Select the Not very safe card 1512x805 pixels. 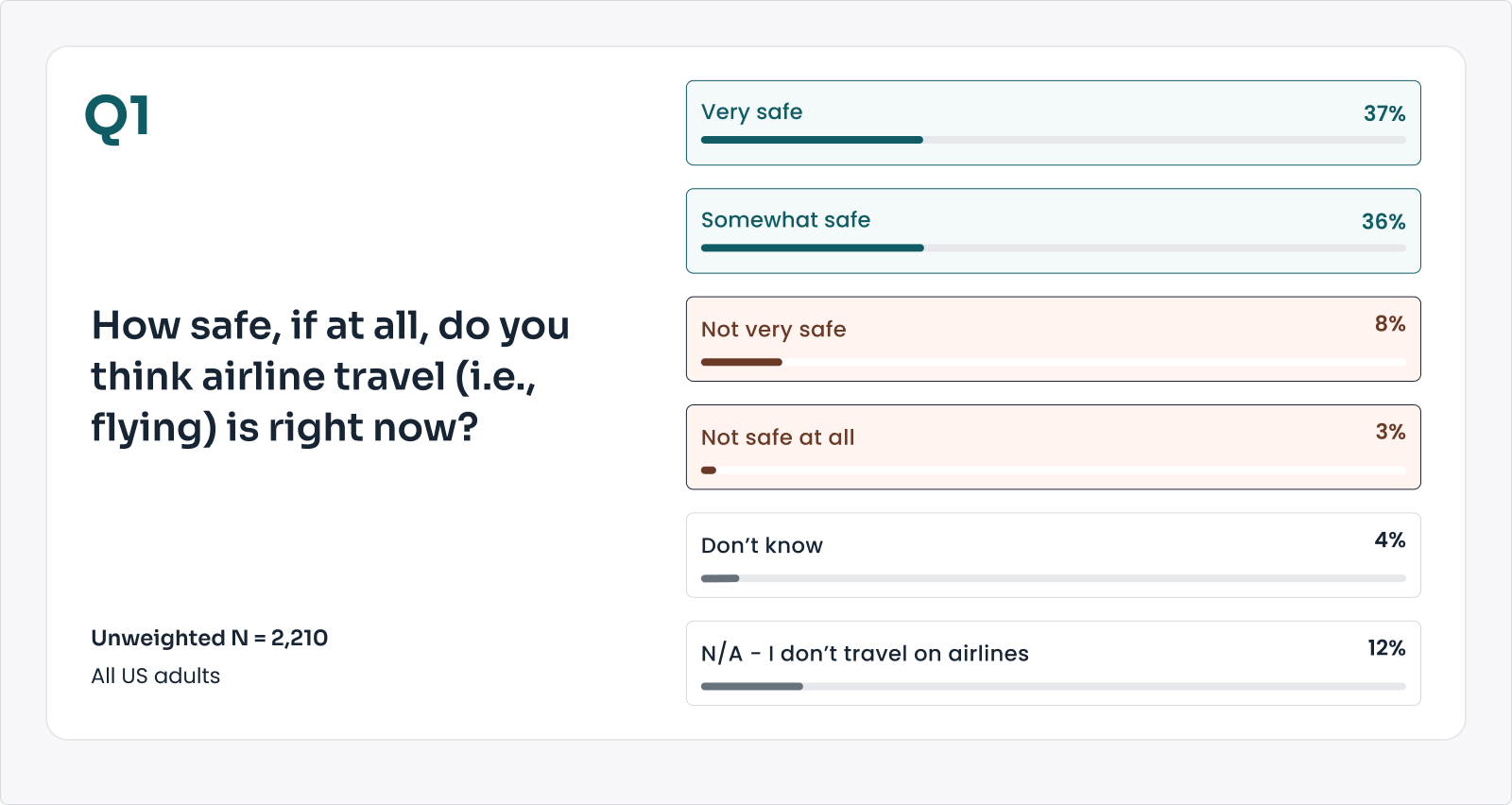tap(1053, 339)
